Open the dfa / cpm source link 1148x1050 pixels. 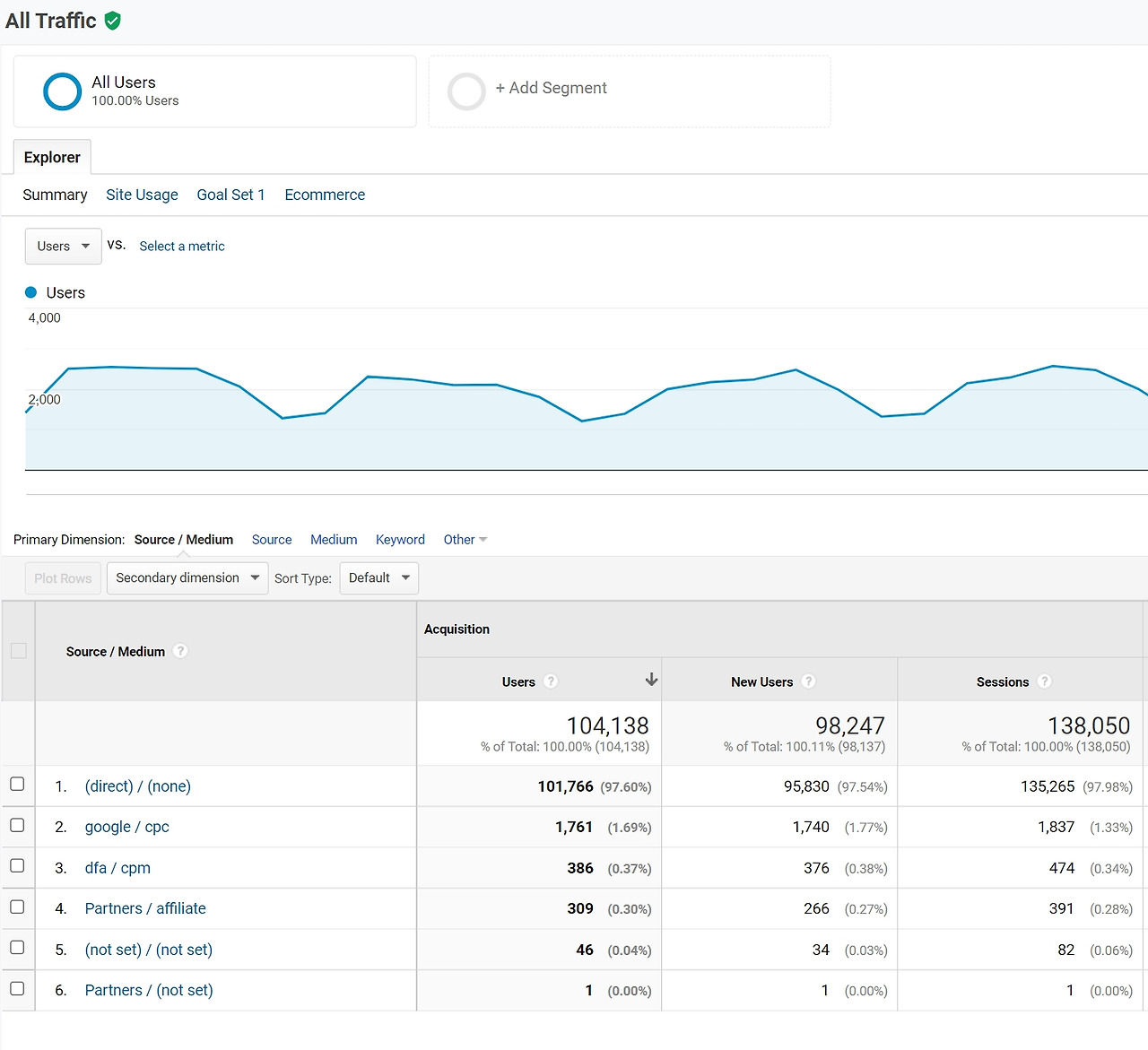pyautogui.click(x=117, y=868)
